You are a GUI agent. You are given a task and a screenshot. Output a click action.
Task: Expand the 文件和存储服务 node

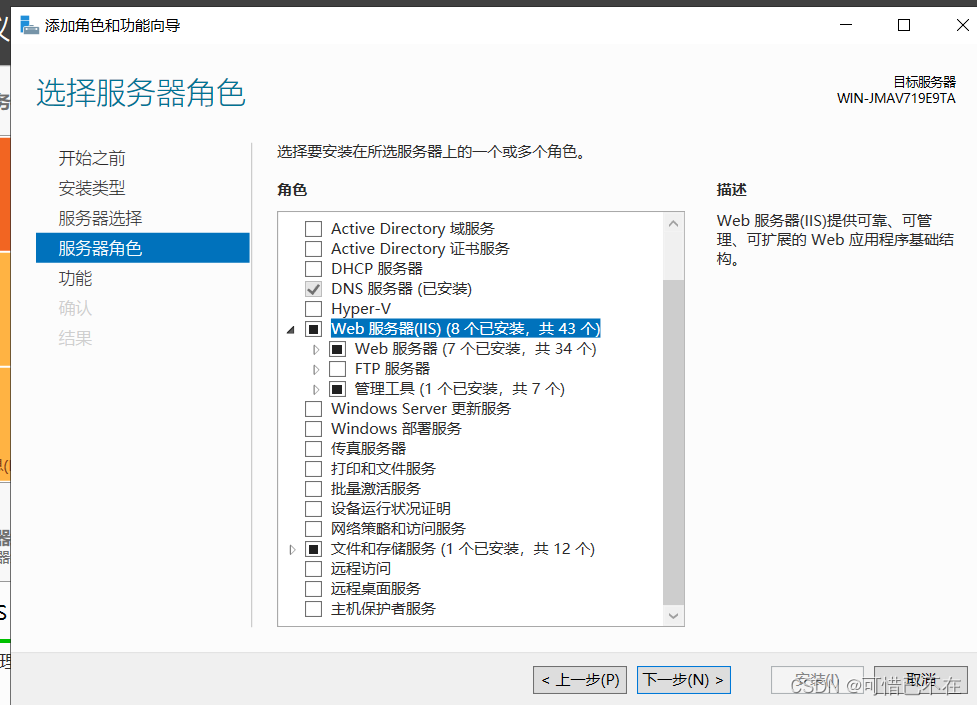point(292,549)
